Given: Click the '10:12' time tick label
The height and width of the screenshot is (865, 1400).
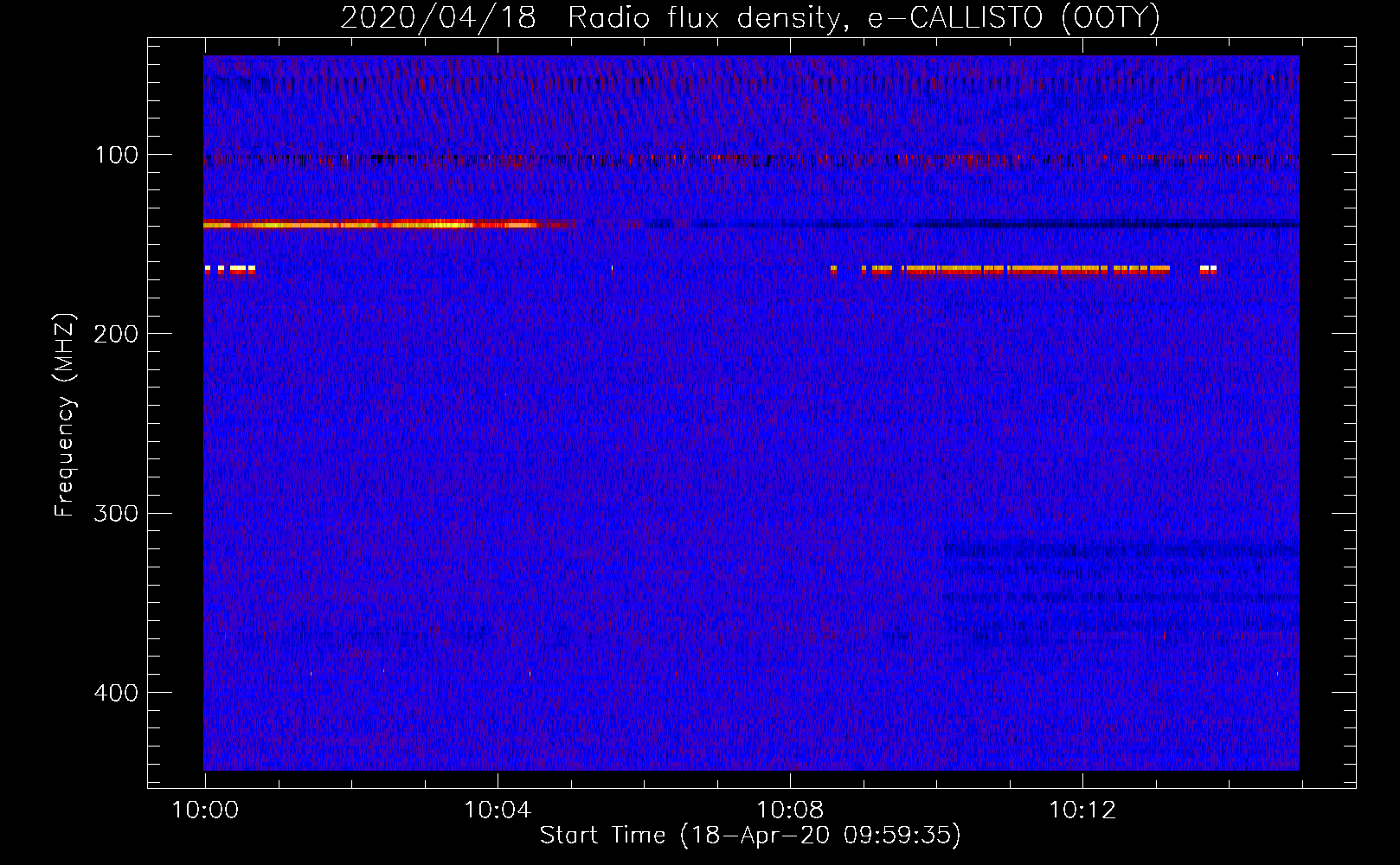Looking at the screenshot, I should point(1082,810).
